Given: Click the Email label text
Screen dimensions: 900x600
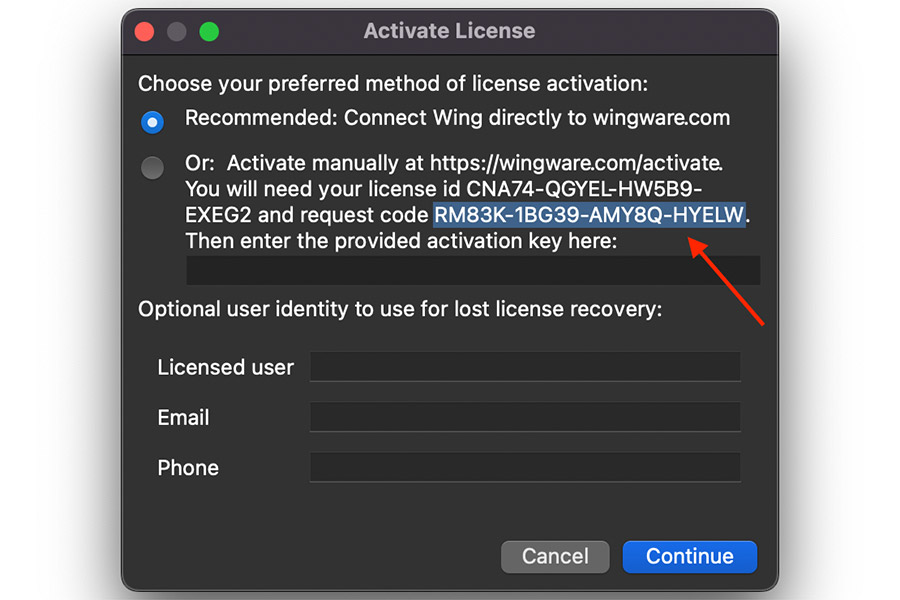Looking at the screenshot, I should pos(183,417).
